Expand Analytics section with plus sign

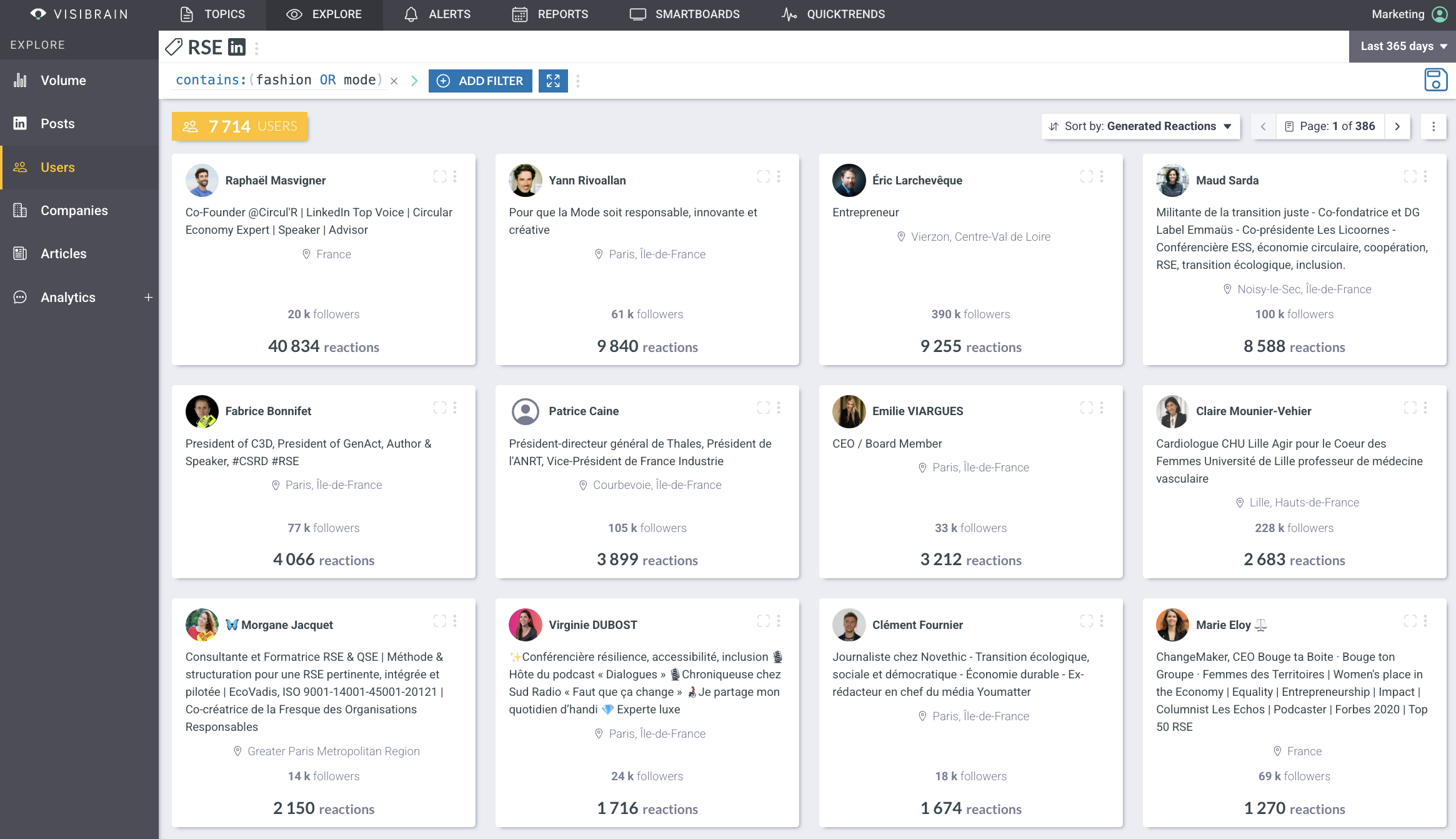(x=148, y=298)
